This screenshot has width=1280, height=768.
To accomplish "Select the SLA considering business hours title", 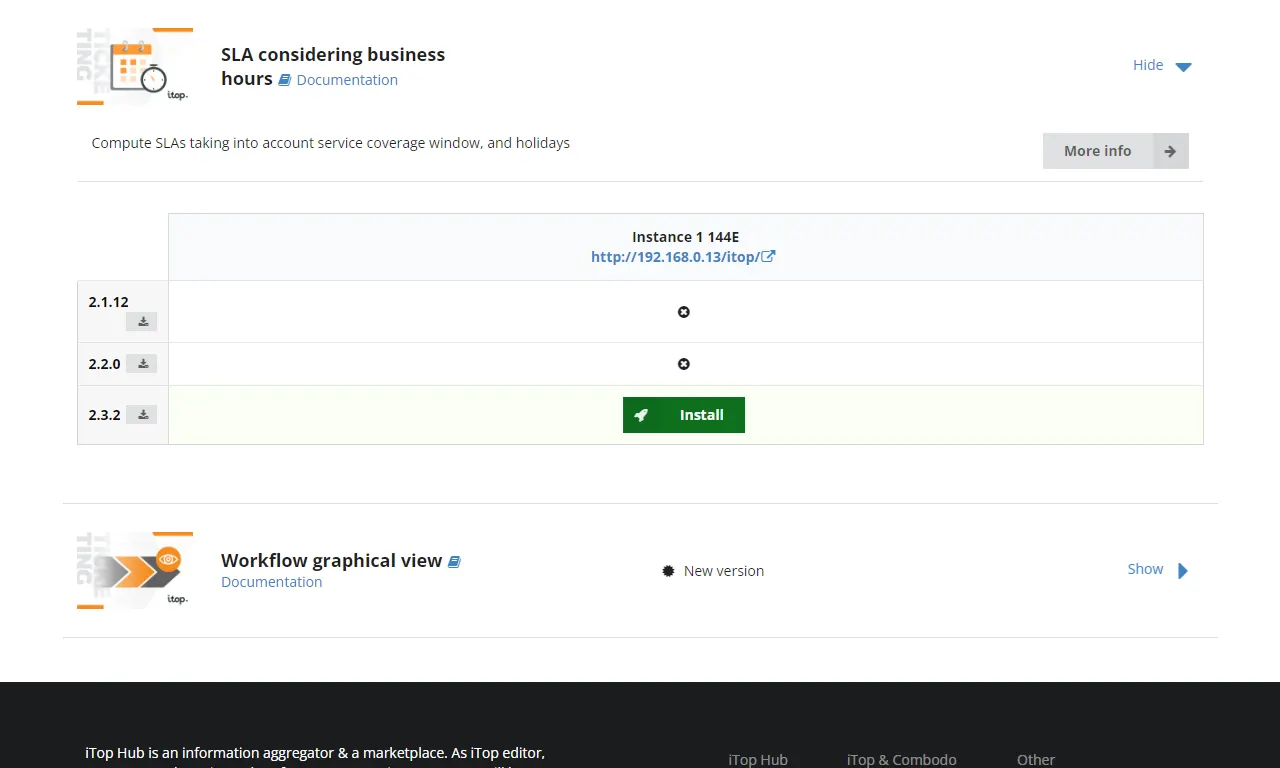I will [333, 66].
